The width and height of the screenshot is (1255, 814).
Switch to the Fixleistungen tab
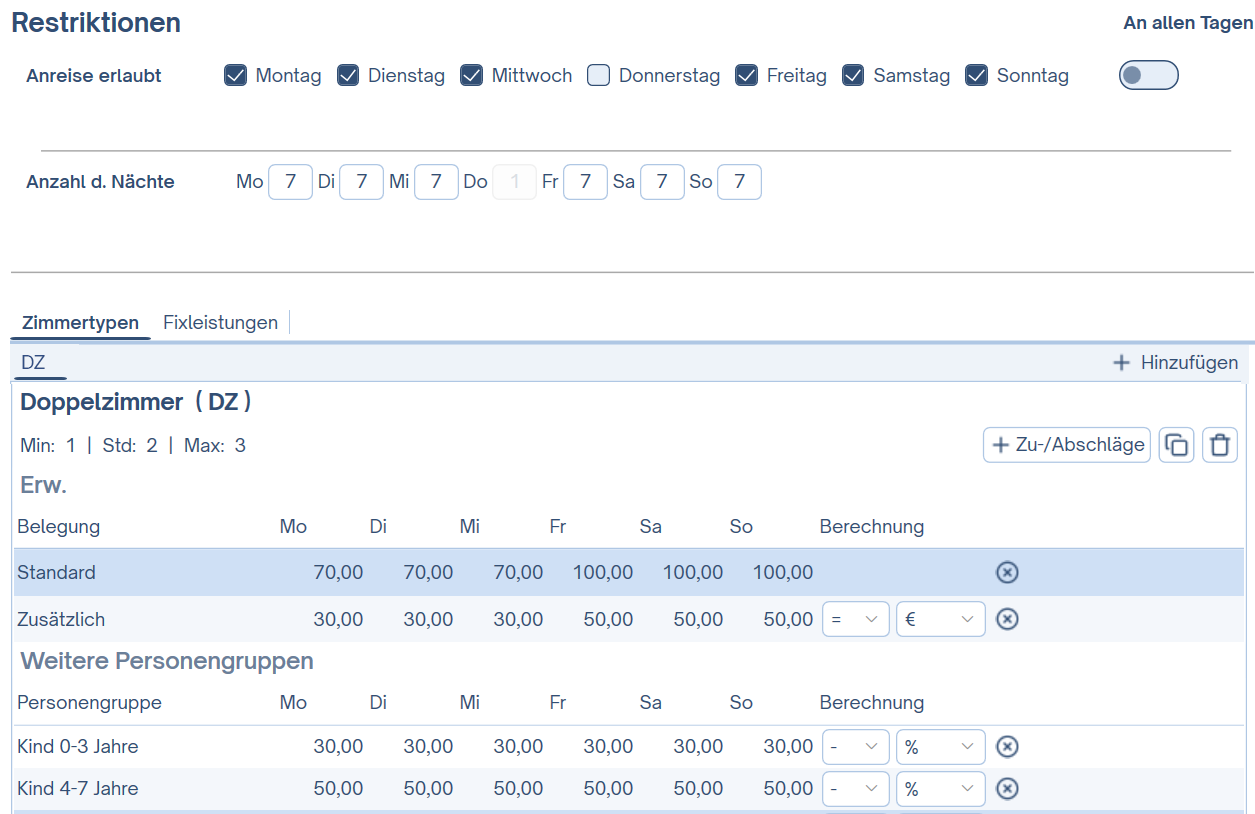point(220,322)
